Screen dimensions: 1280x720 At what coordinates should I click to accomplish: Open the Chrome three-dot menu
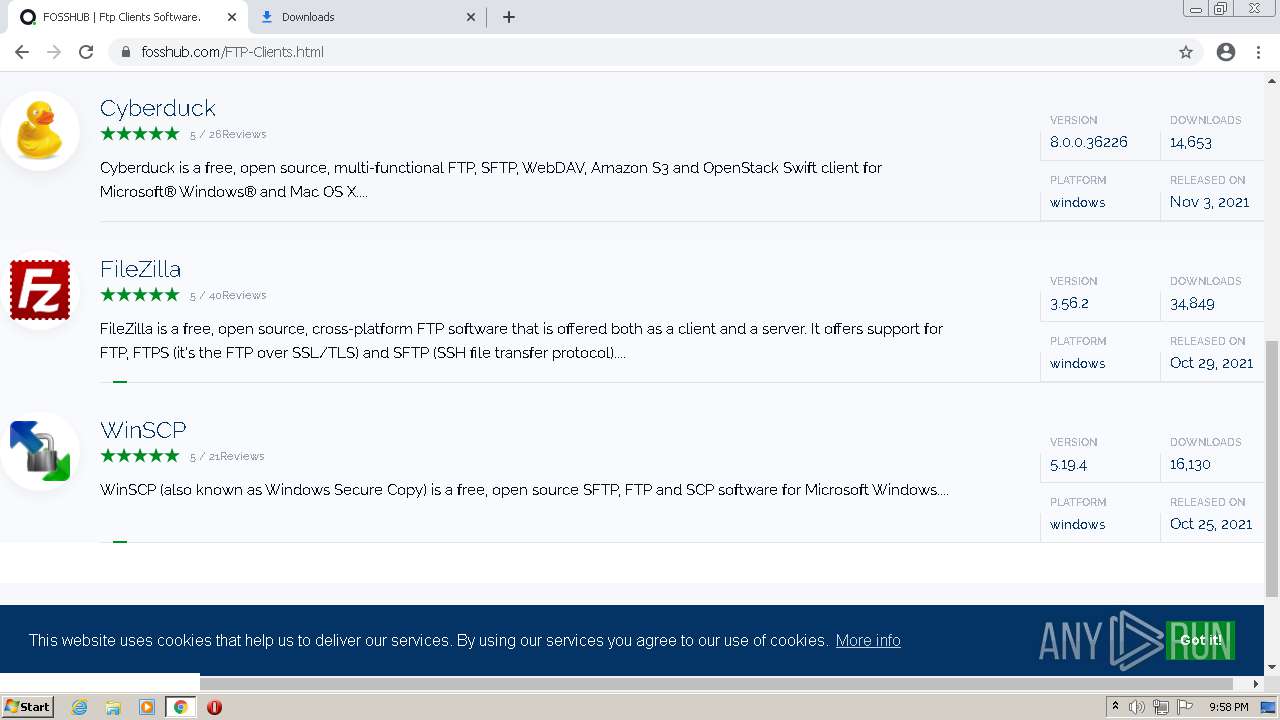pyautogui.click(x=1258, y=52)
